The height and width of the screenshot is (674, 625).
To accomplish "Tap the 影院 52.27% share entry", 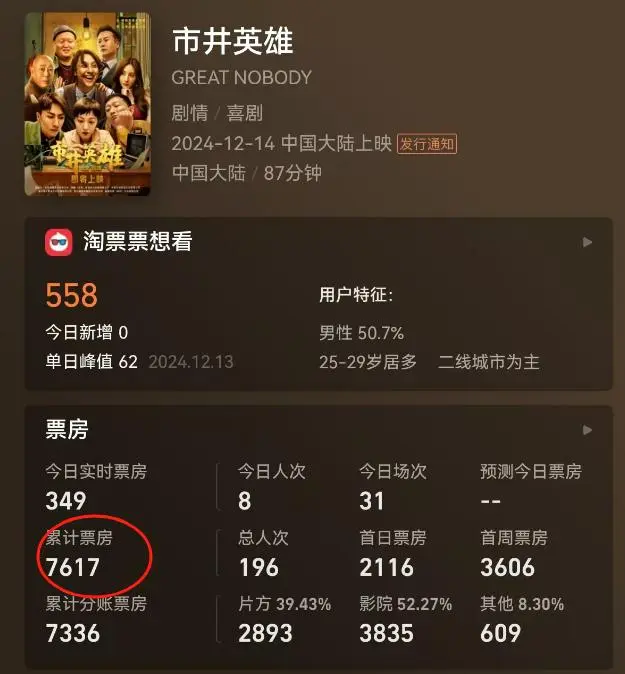I will click(406, 604).
